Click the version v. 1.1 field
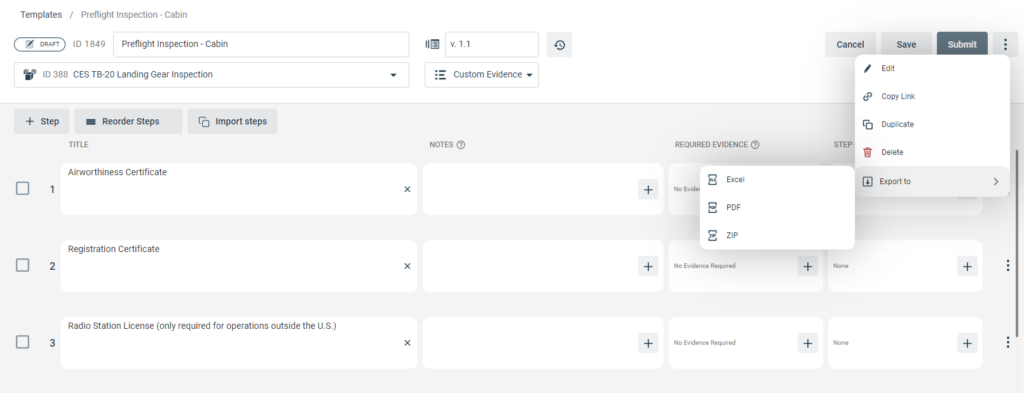 click(x=492, y=44)
